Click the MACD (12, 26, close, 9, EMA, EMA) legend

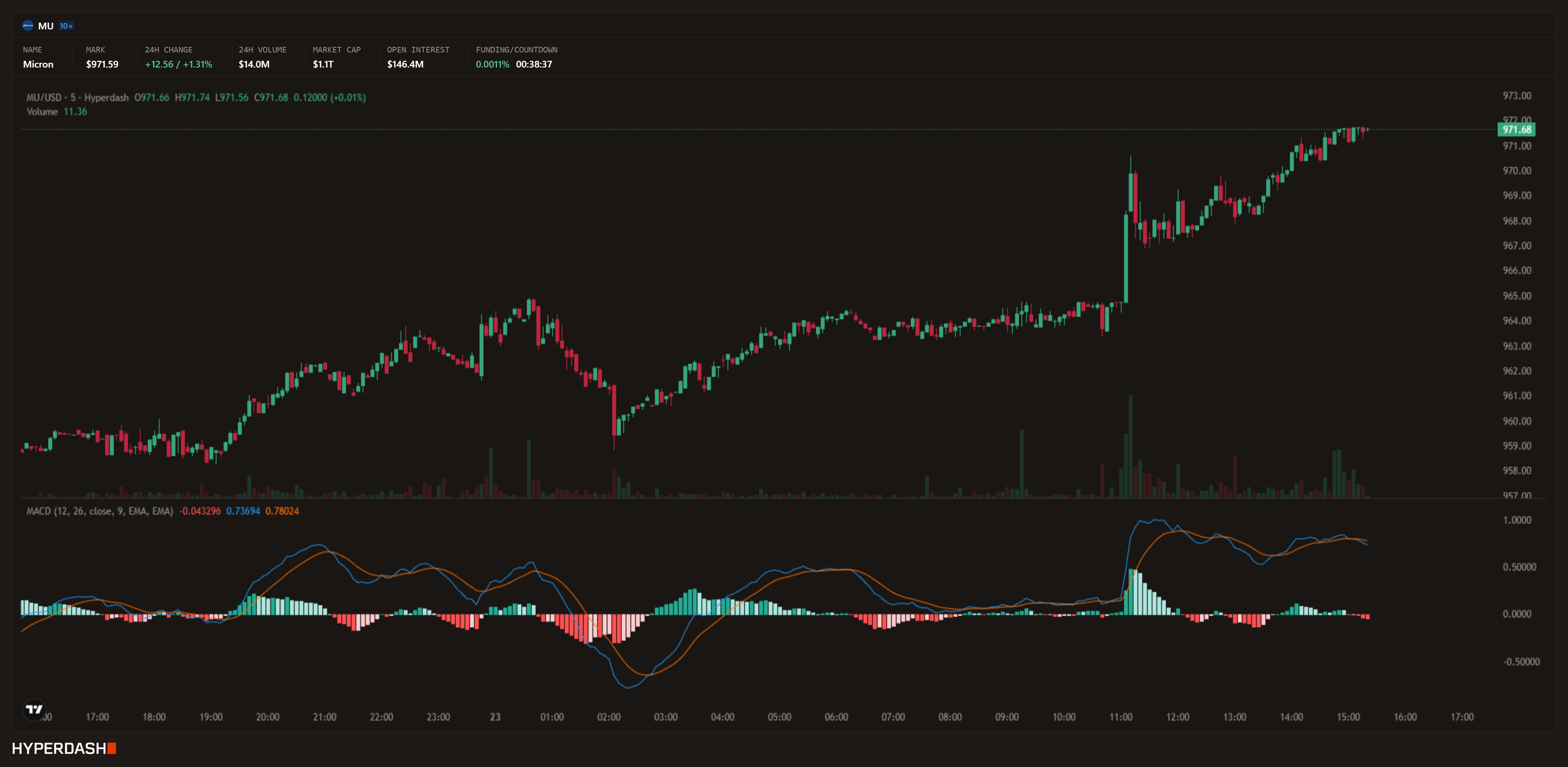100,511
